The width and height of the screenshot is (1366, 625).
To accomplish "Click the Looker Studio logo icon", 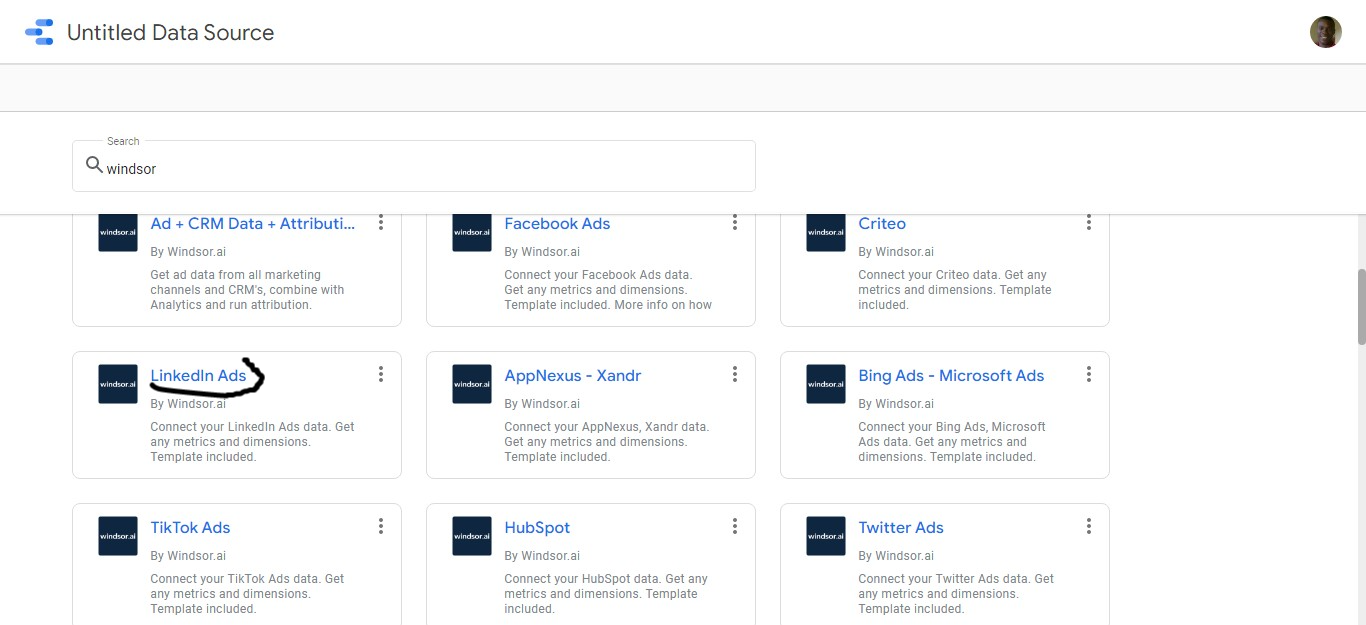I will 39,32.
